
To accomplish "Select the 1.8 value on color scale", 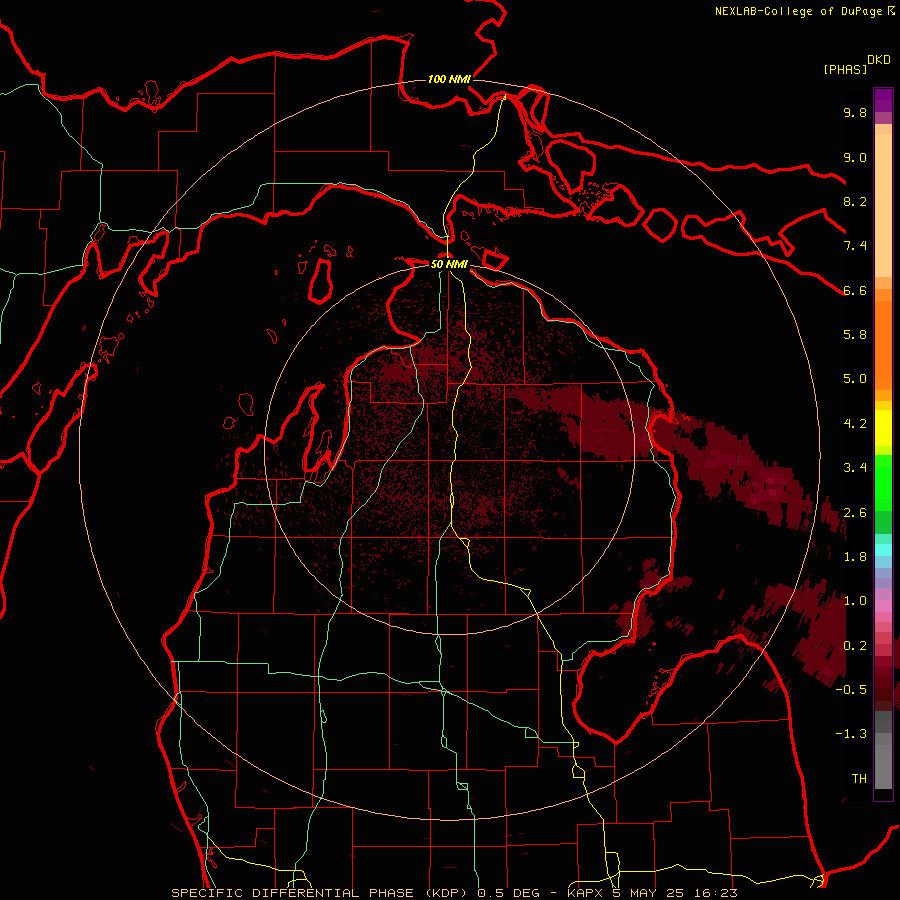I will pos(855,557).
